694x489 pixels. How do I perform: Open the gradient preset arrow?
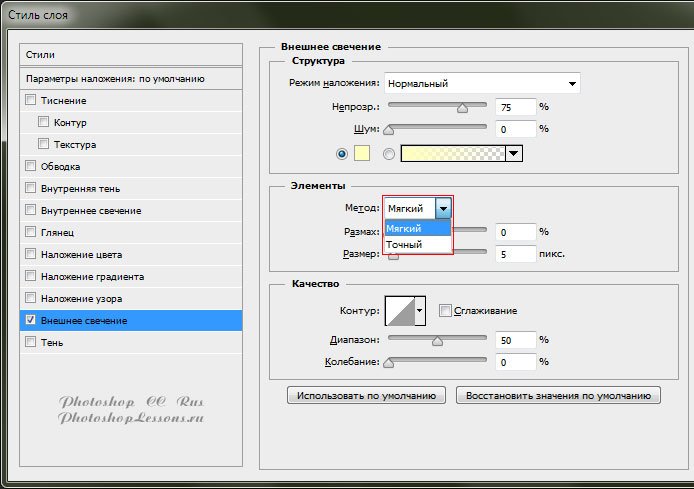[514, 153]
